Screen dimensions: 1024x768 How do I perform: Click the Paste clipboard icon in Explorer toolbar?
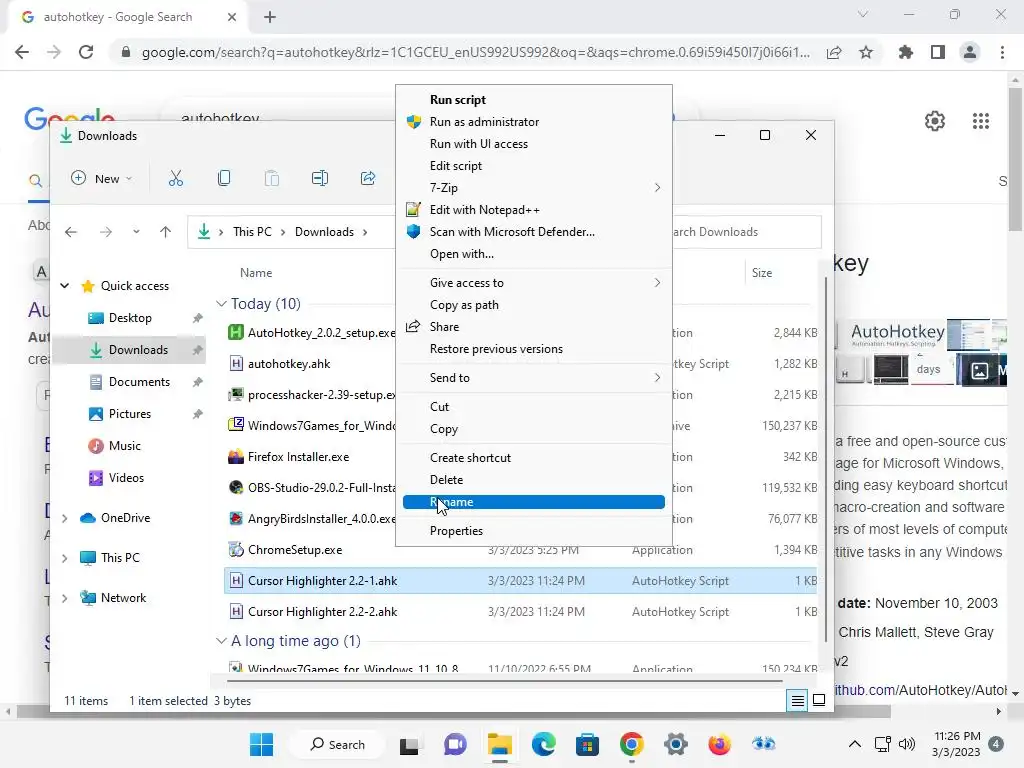(x=272, y=178)
